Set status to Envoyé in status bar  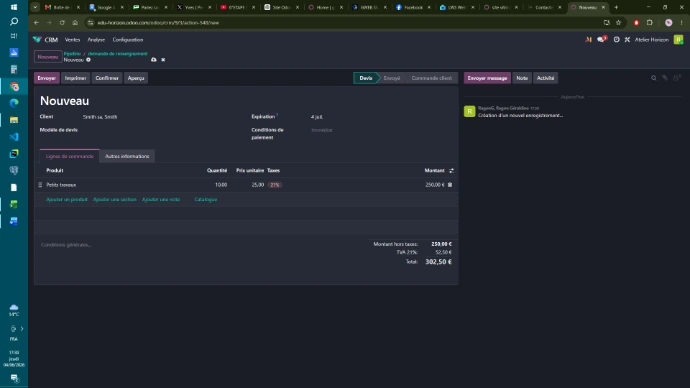392,78
